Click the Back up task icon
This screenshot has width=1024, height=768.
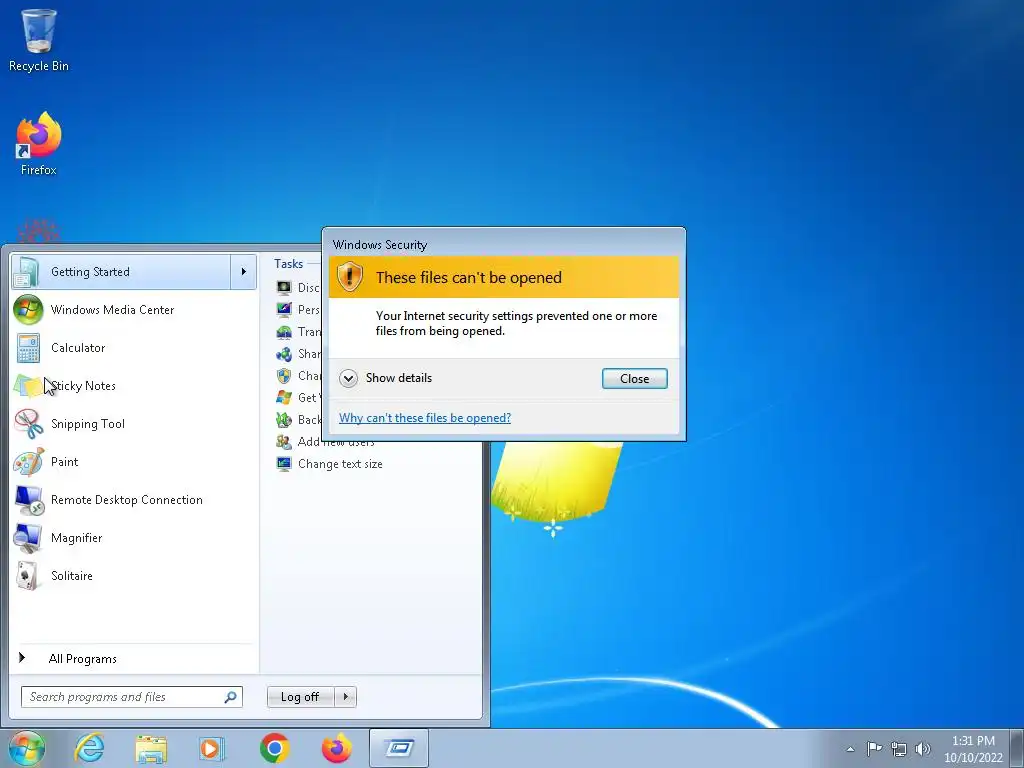click(283, 419)
